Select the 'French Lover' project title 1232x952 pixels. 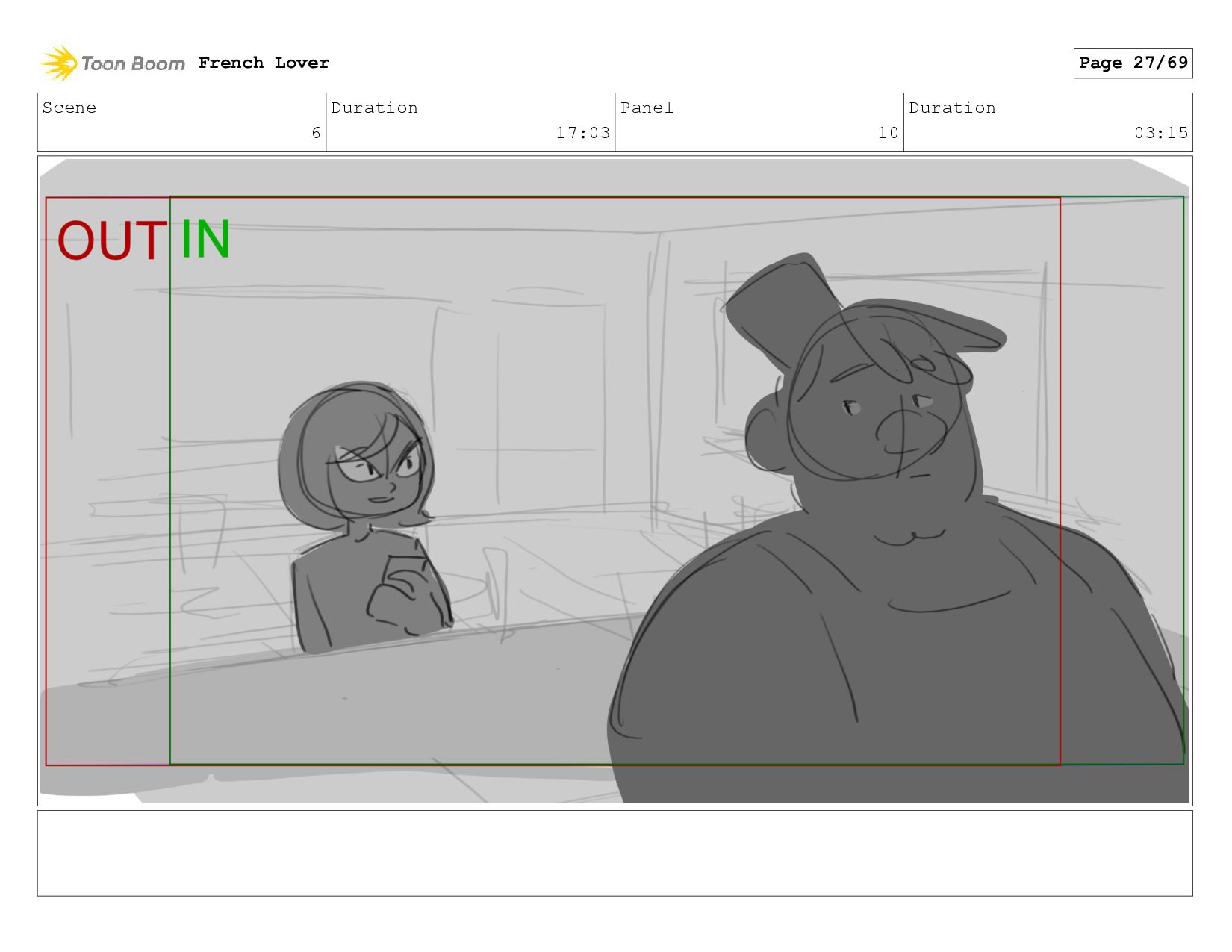click(264, 63)
